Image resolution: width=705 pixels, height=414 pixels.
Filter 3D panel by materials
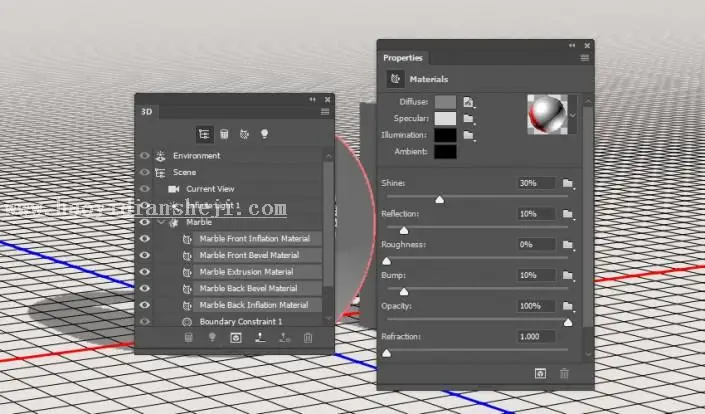tap(244, 134)
